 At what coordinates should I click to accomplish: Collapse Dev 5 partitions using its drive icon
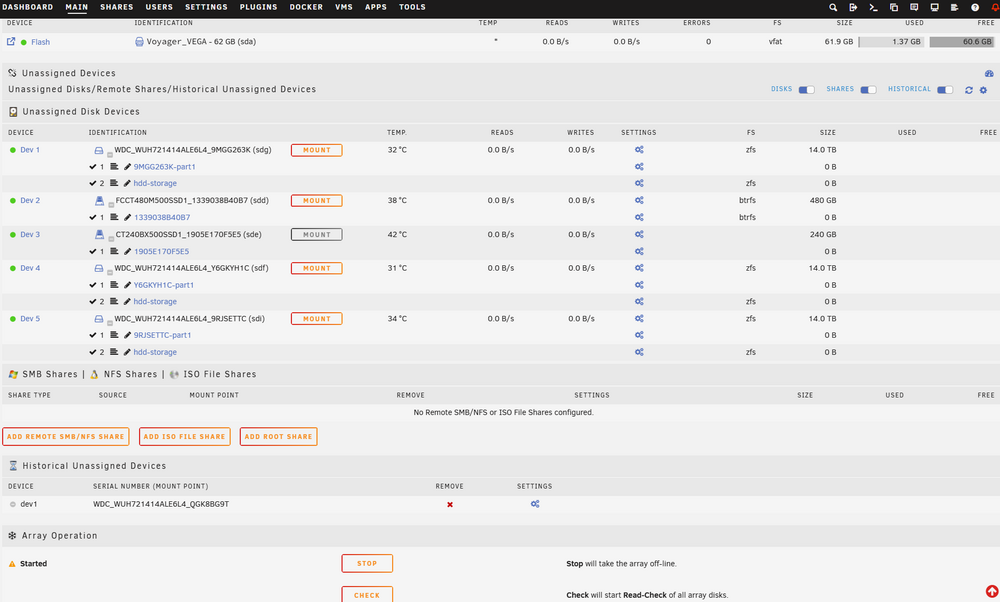99,319
